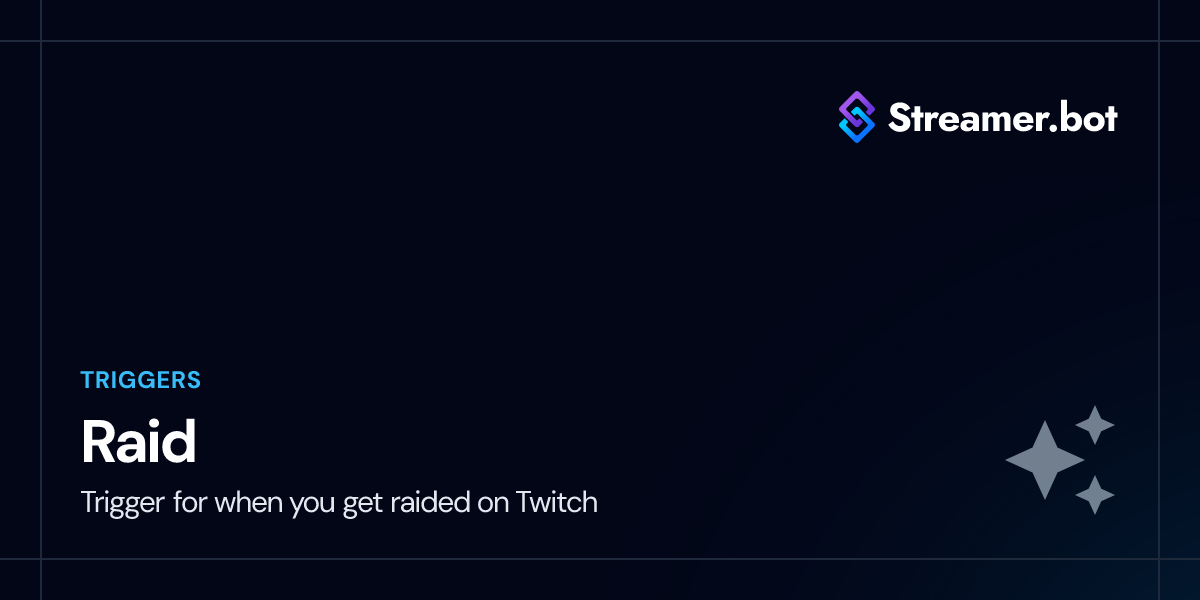1200x600 pixels.
Task: Click the top-right grid line intersection
Action: click(1159, 41)
